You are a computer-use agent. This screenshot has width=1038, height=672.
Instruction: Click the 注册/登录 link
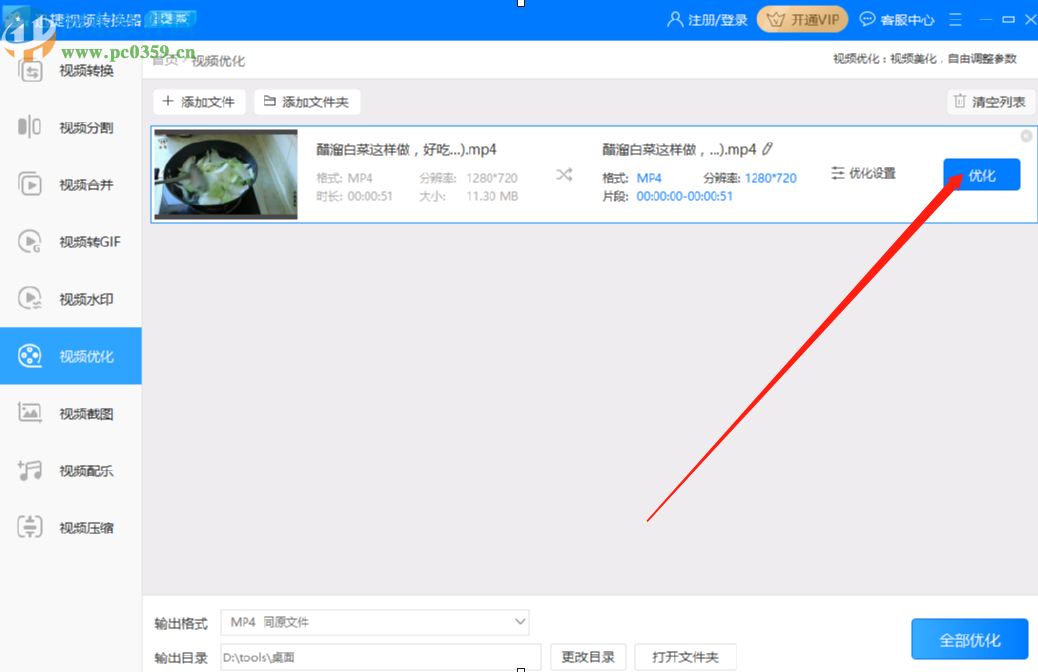click(x=718, y=20)
